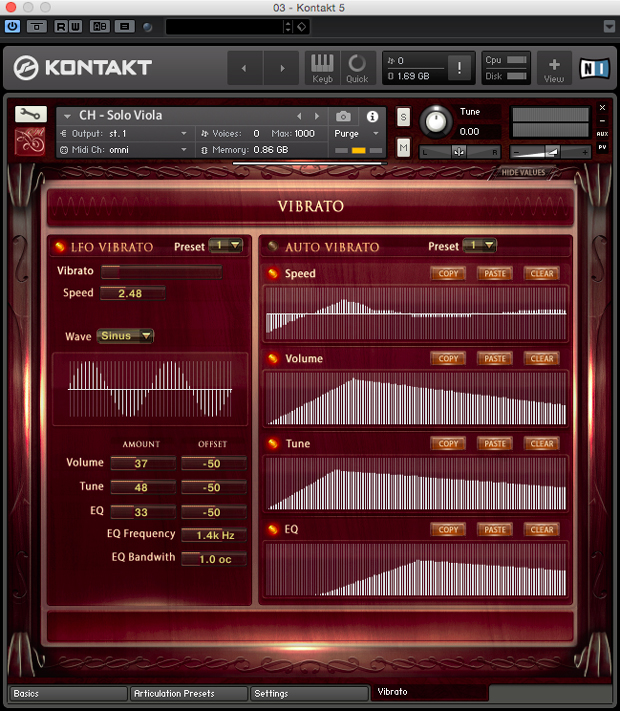The height and width of the screenshot is (711, 620).
Task: Adjust the Vibrato amount slider
Action: (x=161, y=272)
